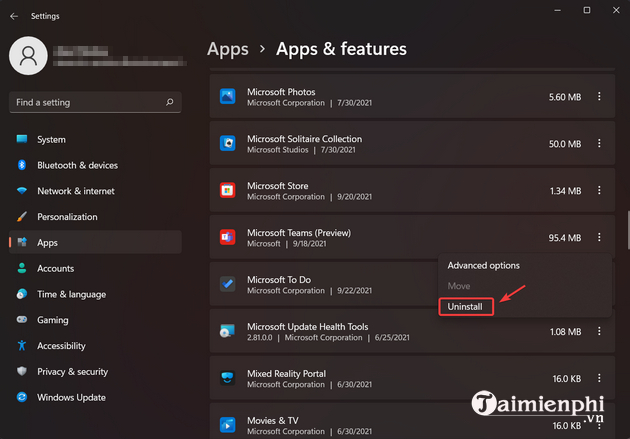Click the 50.0 MB size value
Viewport: 630px width, 439px height.
pyautogui.click(x=565, y=144)
